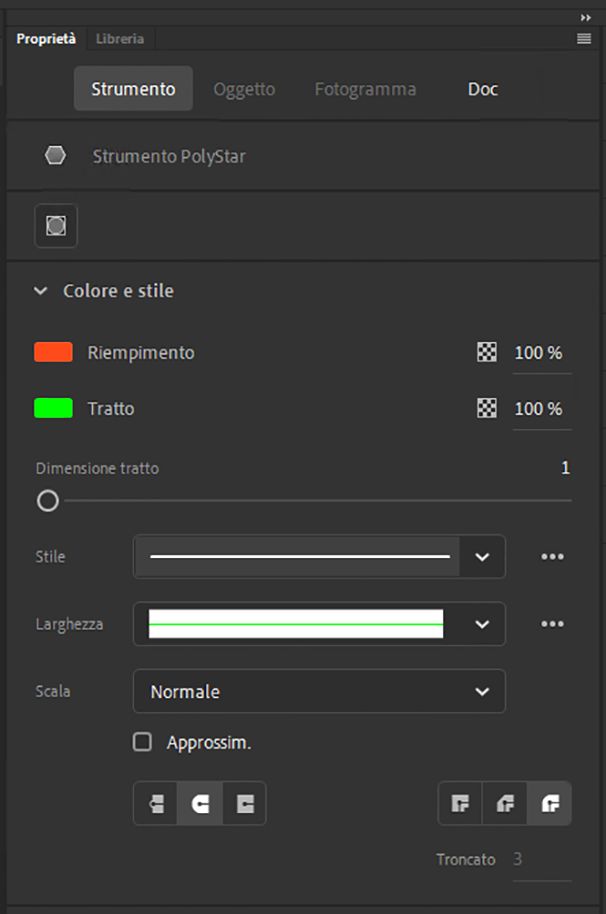Open the Larghezza width profile dropdown
Viewport: 606px width, 914px height.
(x=481, y=624)
